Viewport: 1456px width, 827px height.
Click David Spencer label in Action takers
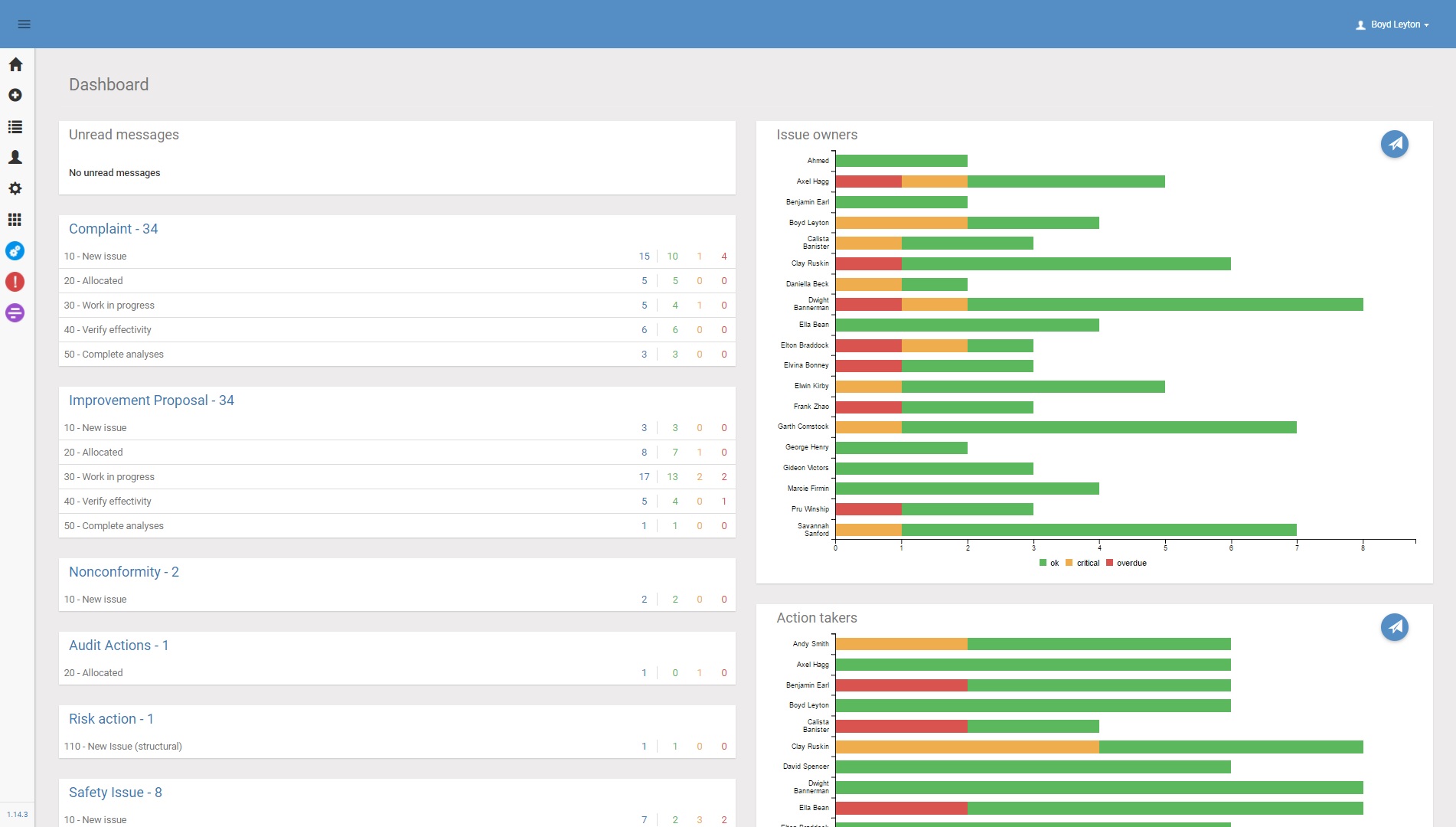click(805, 767)
